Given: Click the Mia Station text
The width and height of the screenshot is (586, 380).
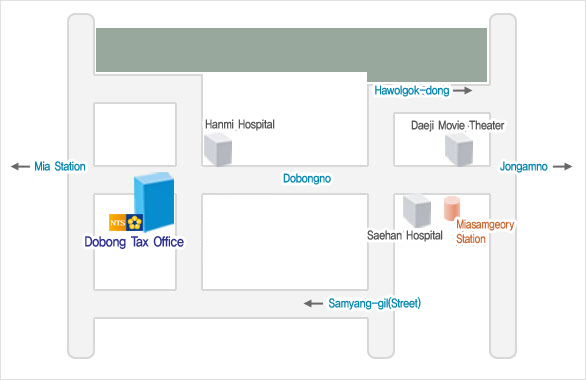Looking at the screenshot, I should (x=60, y=166).
